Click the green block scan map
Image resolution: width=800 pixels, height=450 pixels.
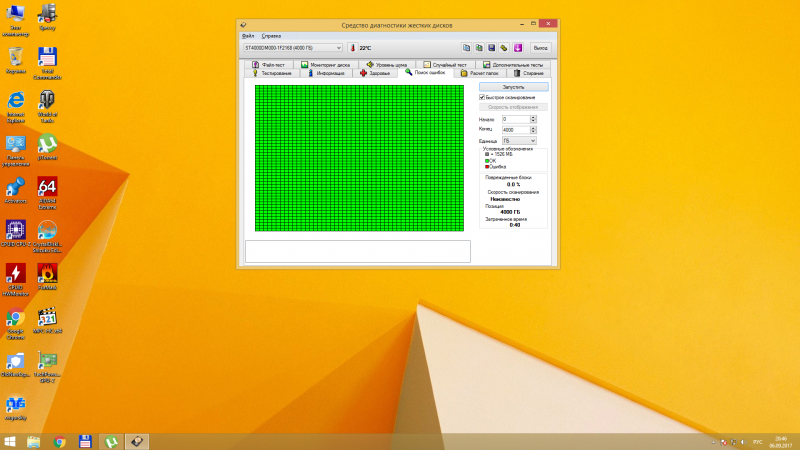359,158
